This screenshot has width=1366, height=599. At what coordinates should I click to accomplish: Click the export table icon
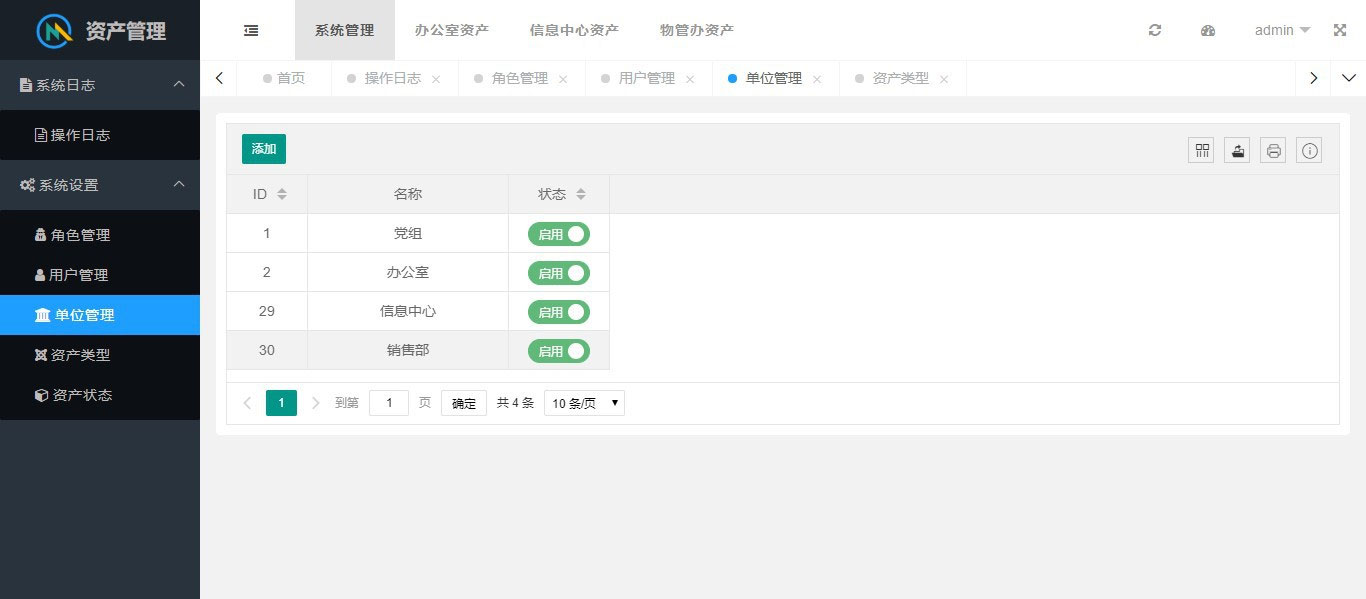(x=1237, y=151)
